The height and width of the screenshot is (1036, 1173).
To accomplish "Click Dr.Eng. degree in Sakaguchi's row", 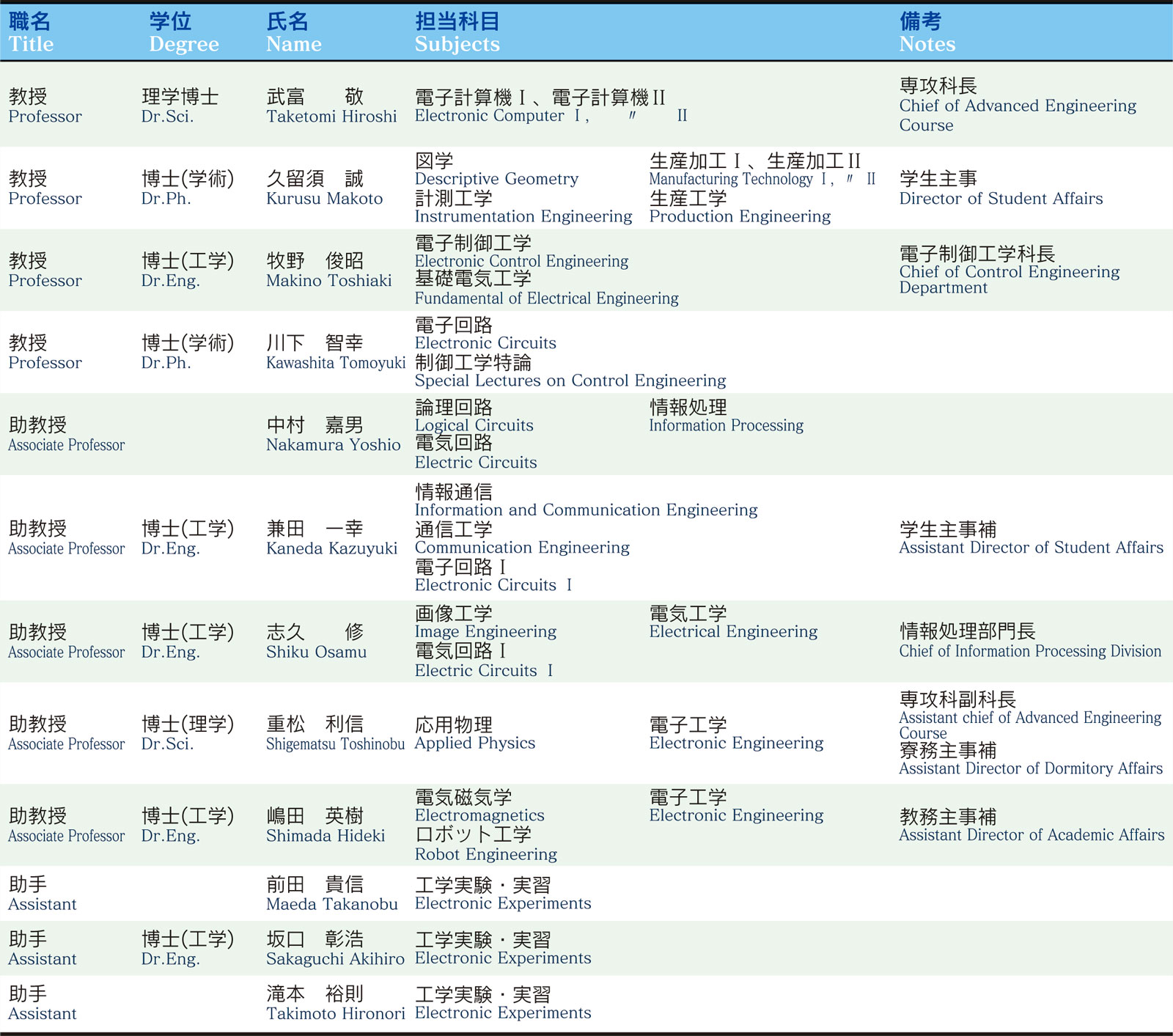I will (170, 959).
